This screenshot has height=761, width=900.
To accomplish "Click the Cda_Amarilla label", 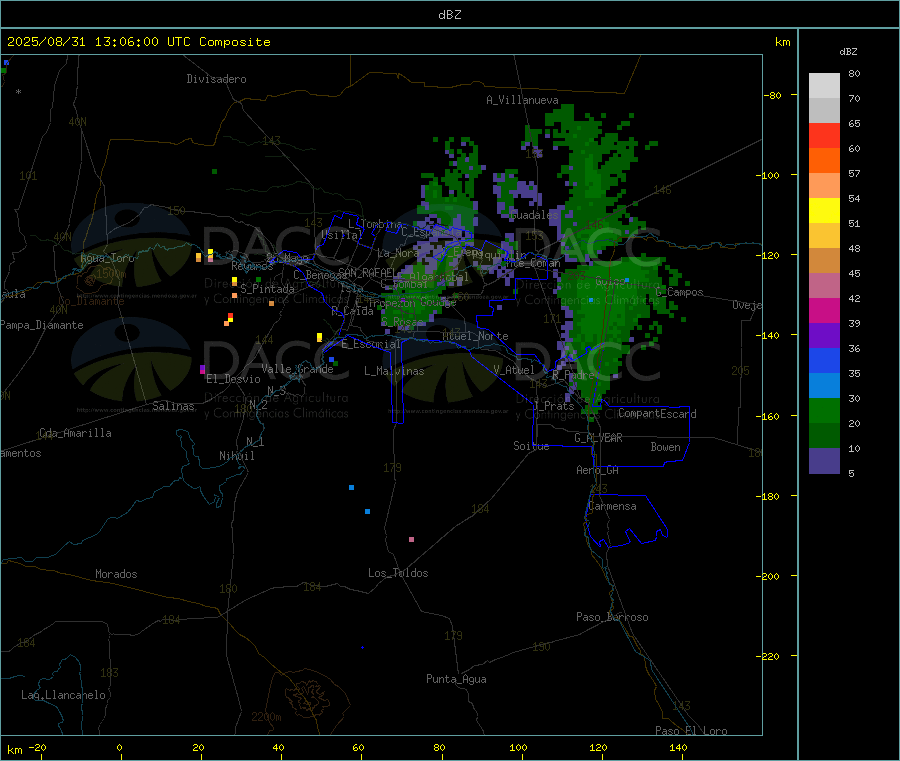I will click(75, 433).
